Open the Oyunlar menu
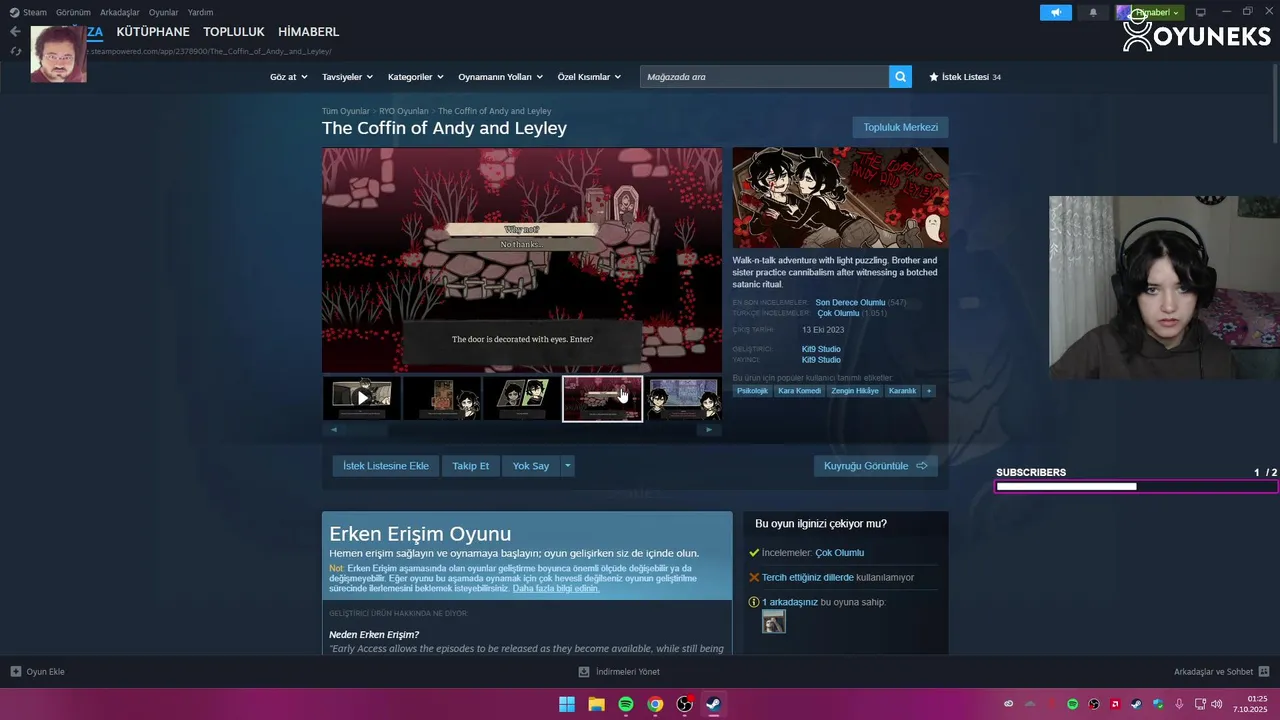This screenshot has width=1280, height=720. [x=164, y=12]
